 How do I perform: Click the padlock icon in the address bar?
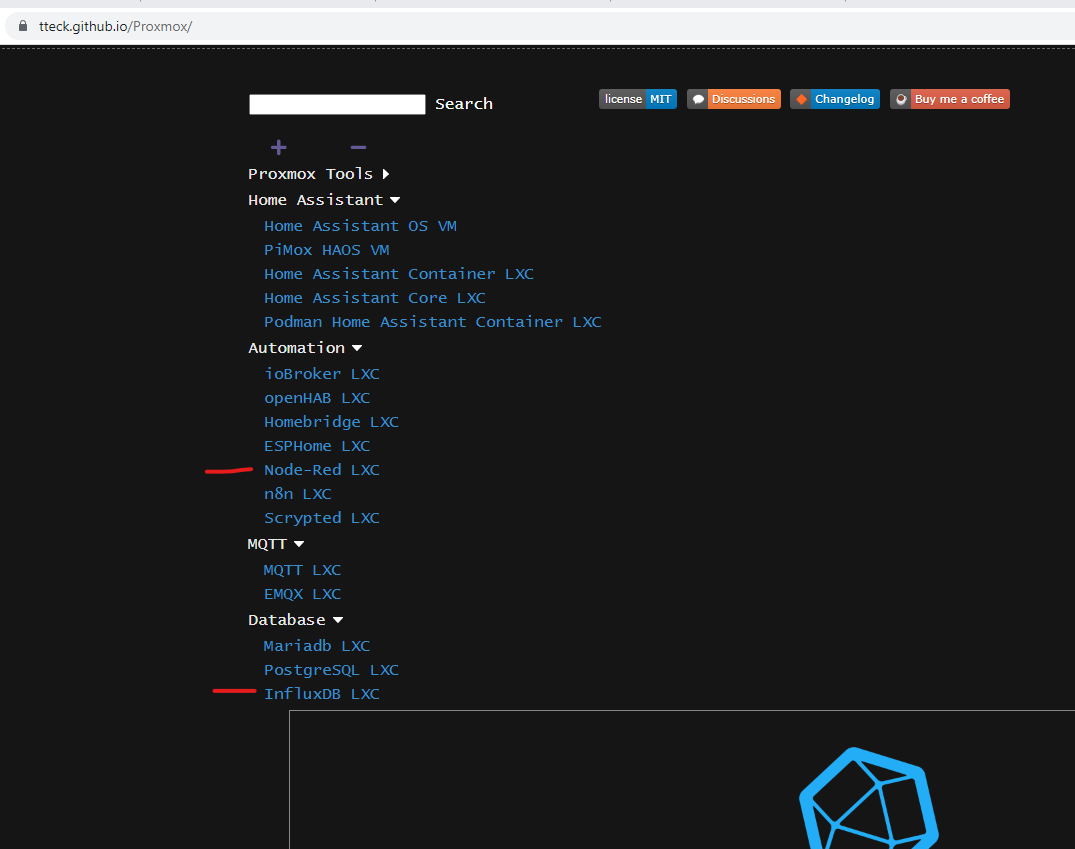click(x=23, y=26)
